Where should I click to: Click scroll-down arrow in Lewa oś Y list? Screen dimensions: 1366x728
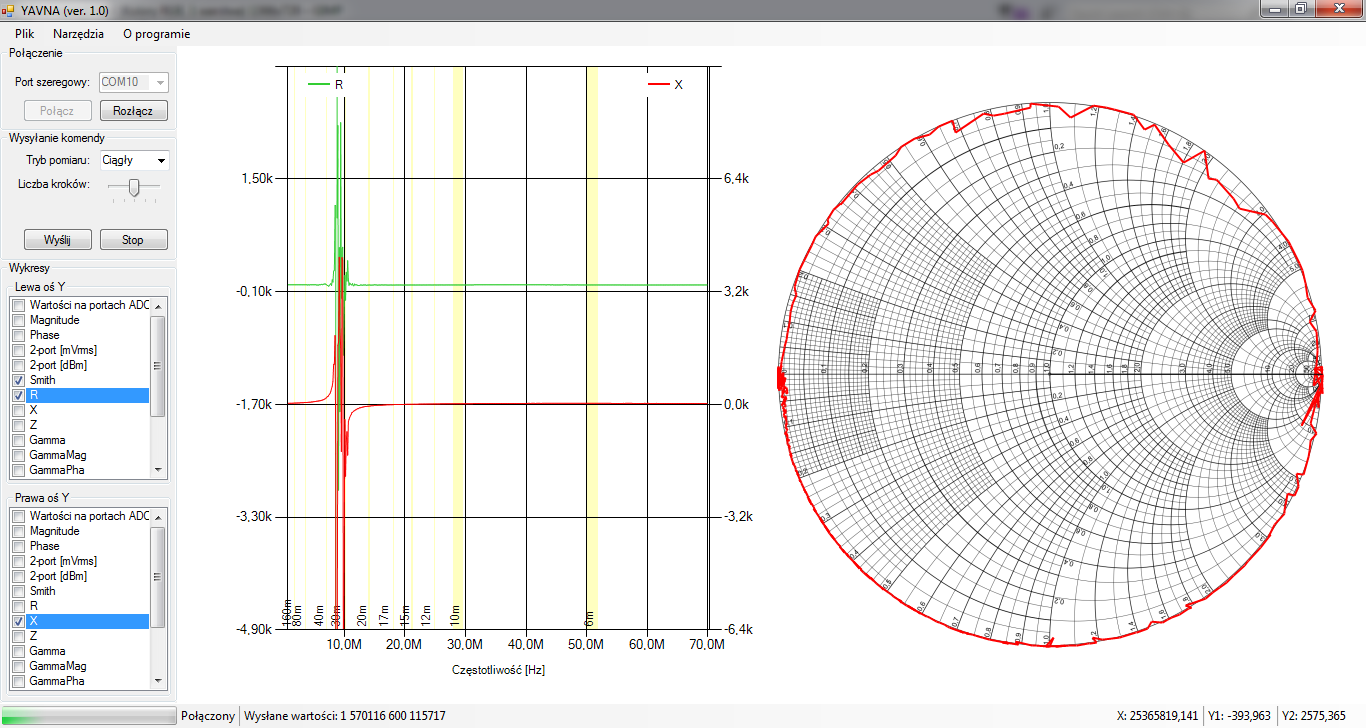pyautogui.click(x=157, y=469)
